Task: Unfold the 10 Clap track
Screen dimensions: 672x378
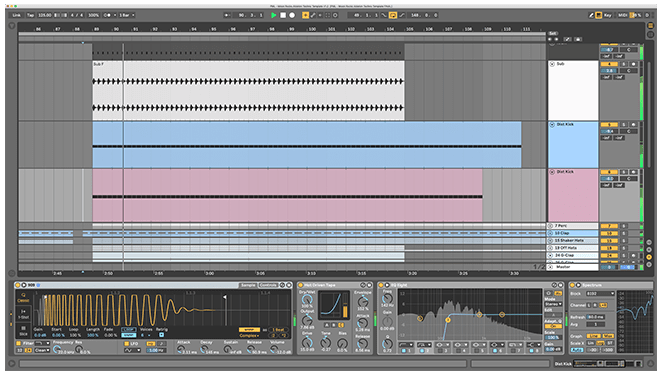Action: [551, 233]
